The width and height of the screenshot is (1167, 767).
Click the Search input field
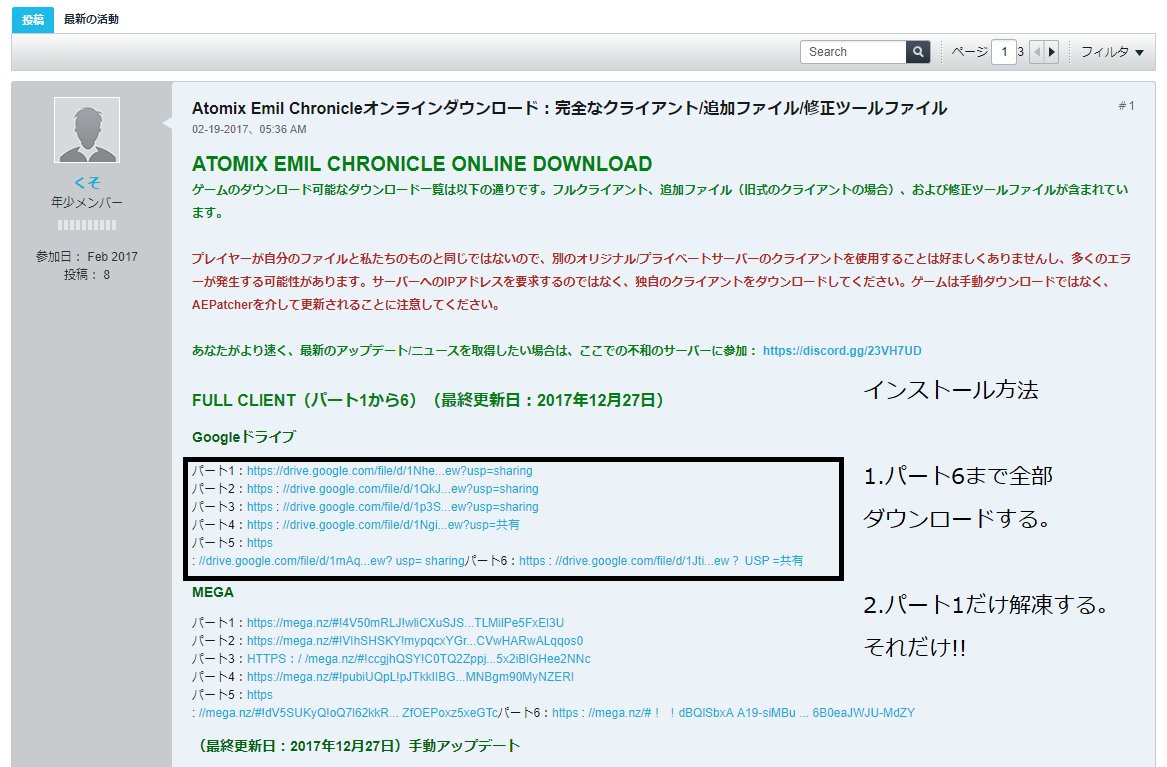pyautogui.click(x=853, y=52)
